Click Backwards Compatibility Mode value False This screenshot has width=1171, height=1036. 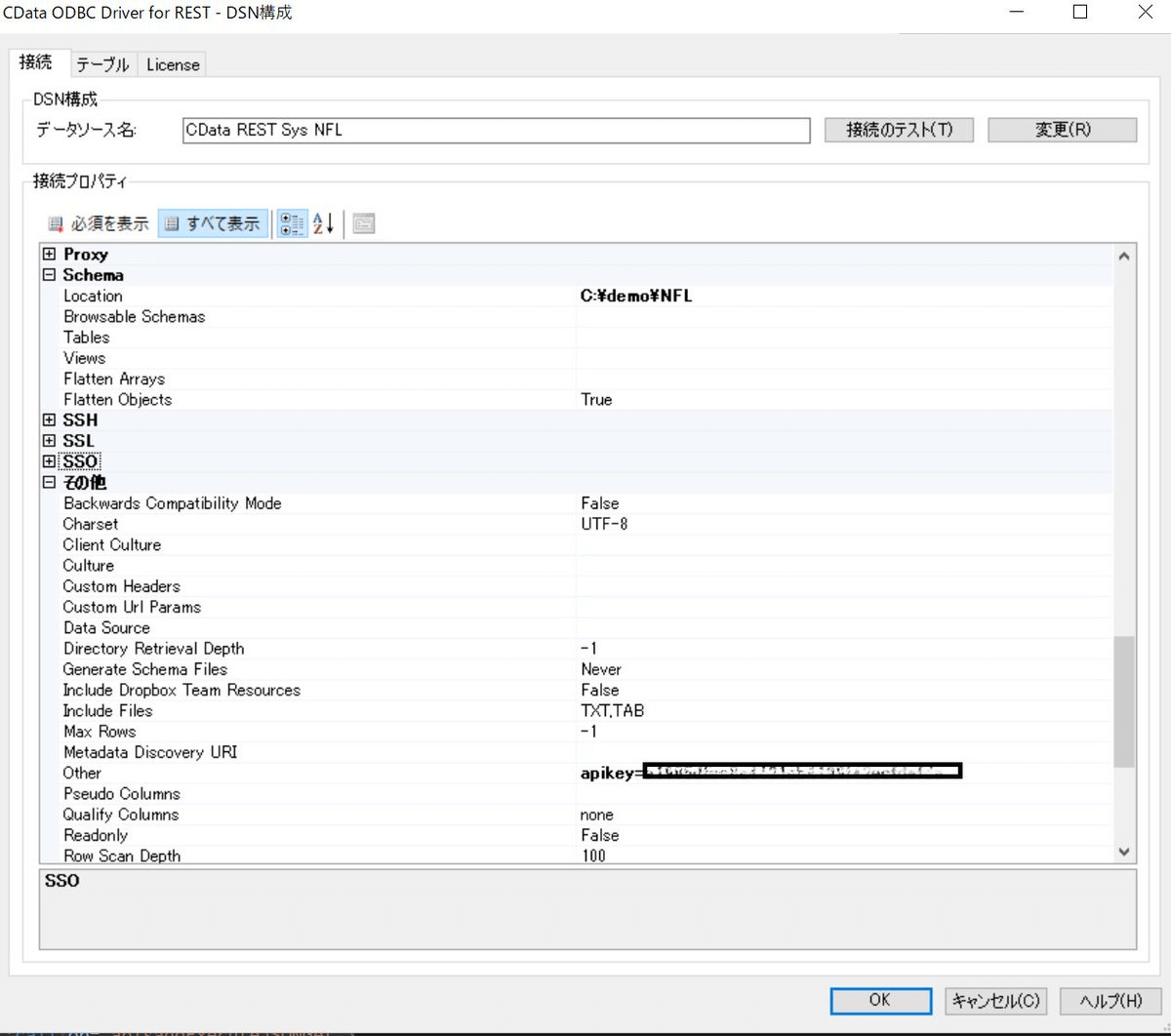[x=599, y=503]
